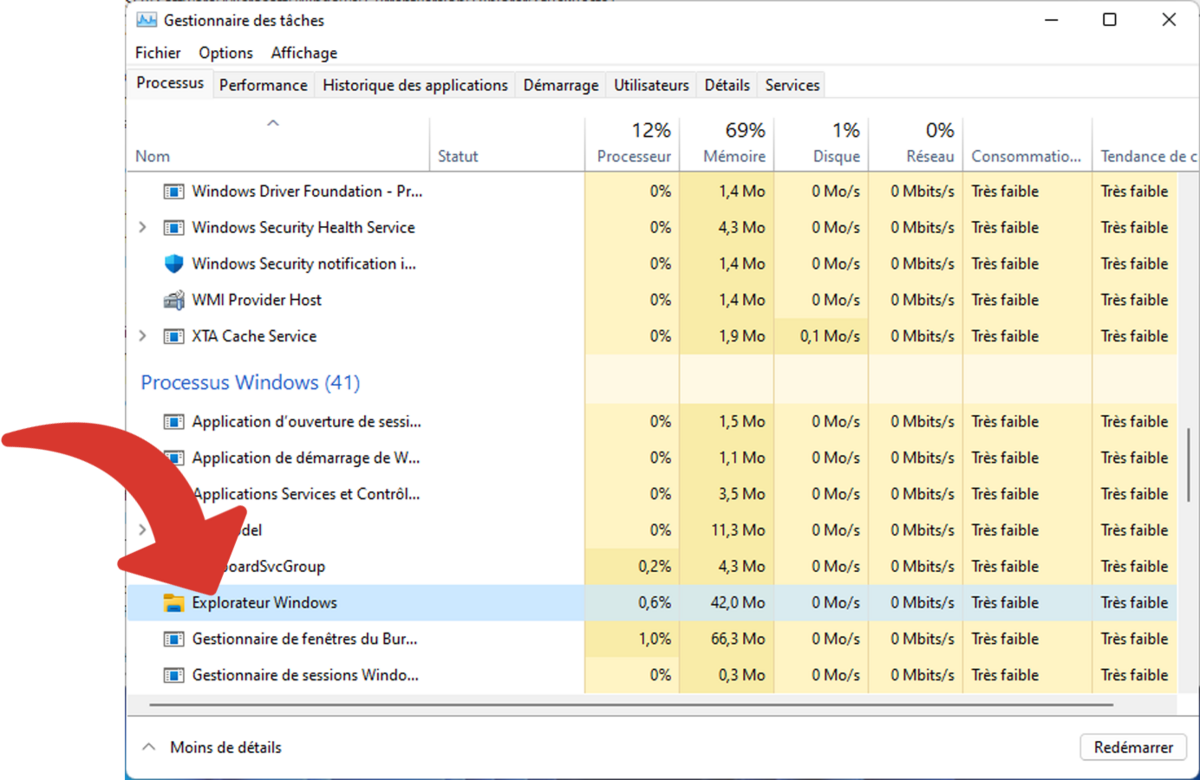Click the 1,0% processor value
Screen dimensions: 1200x780
654,638
